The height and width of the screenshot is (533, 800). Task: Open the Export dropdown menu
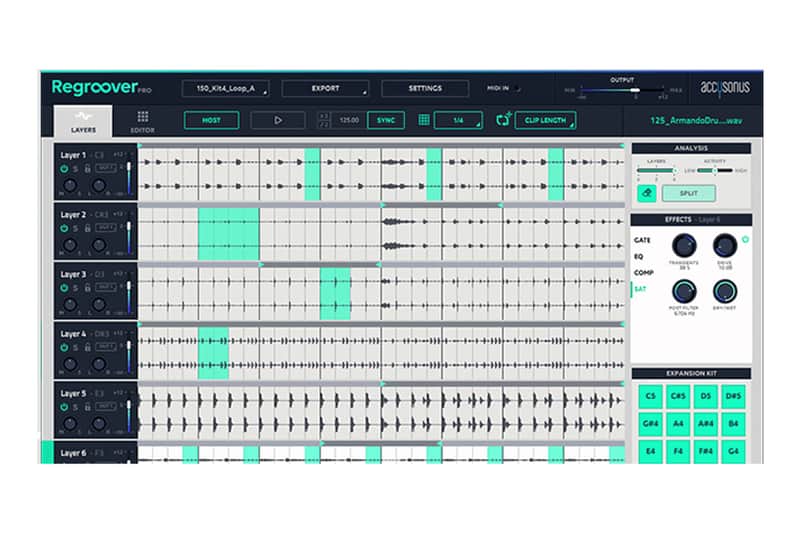(325, 88)
